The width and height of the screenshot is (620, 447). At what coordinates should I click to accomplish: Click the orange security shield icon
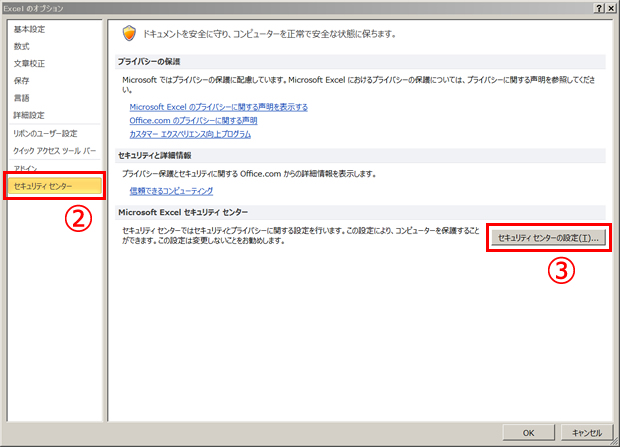coord(129,34)
